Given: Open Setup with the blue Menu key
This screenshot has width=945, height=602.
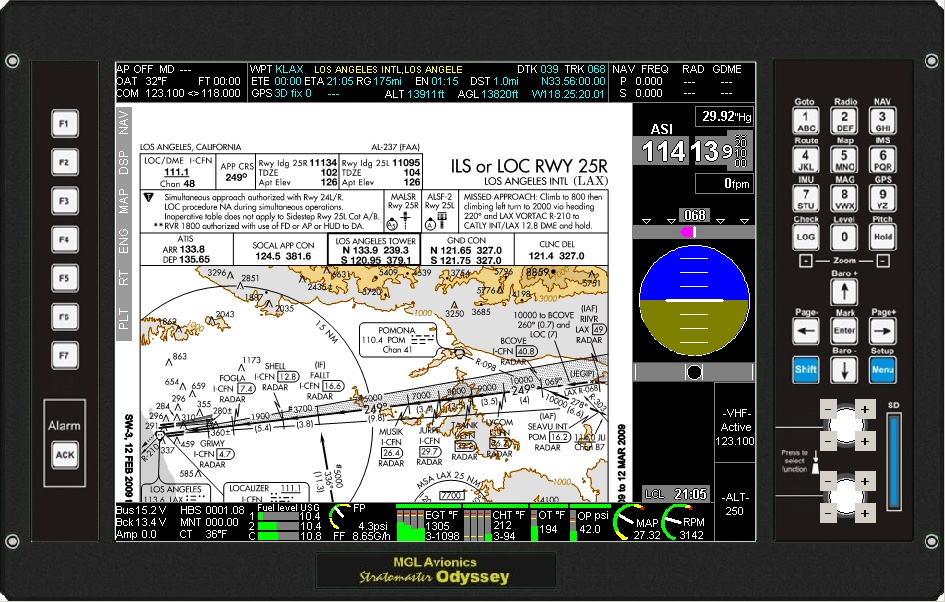Looking at the screenshot, I should click(x=882, y=370).
